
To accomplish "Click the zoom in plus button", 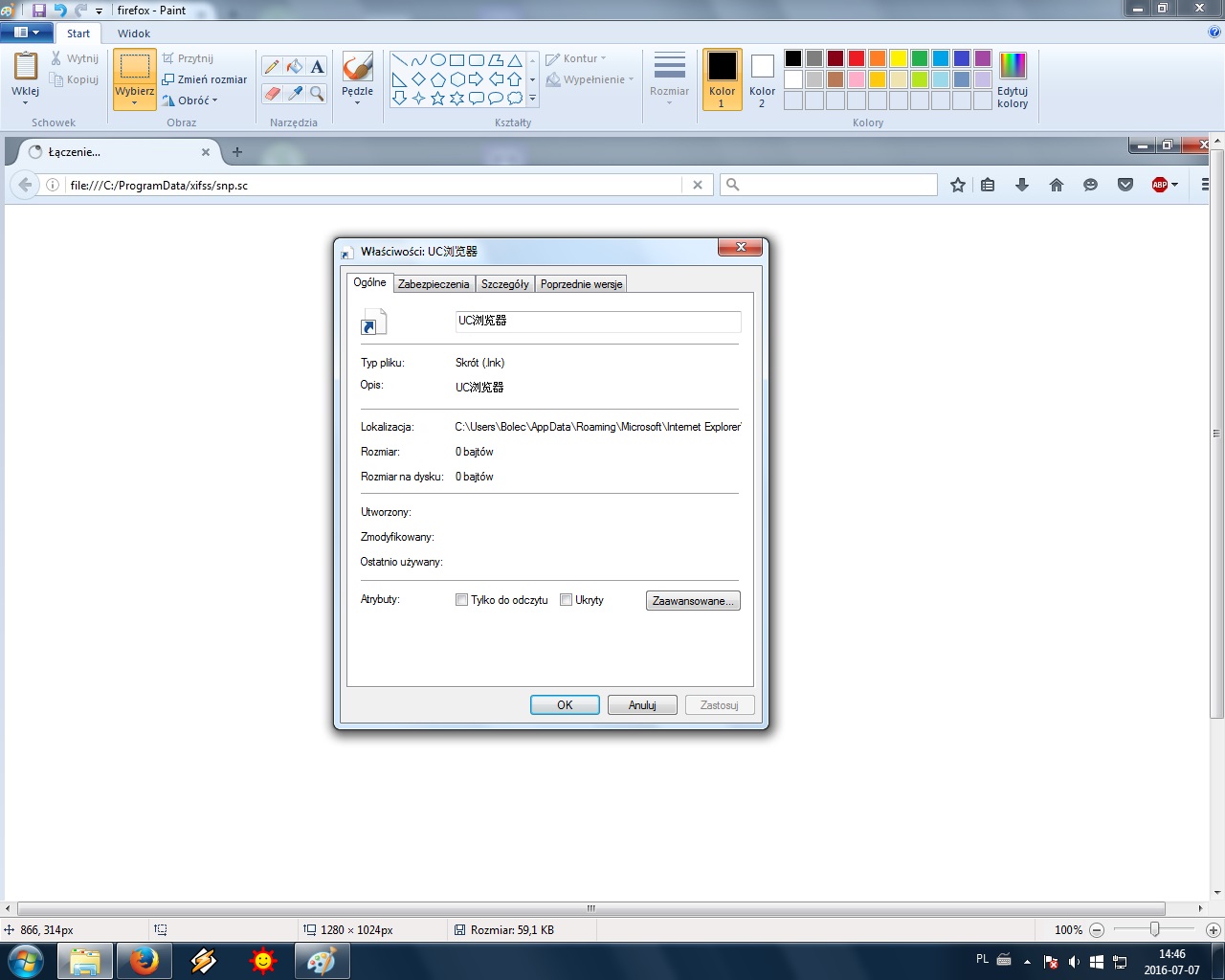I will (1213, 929).
